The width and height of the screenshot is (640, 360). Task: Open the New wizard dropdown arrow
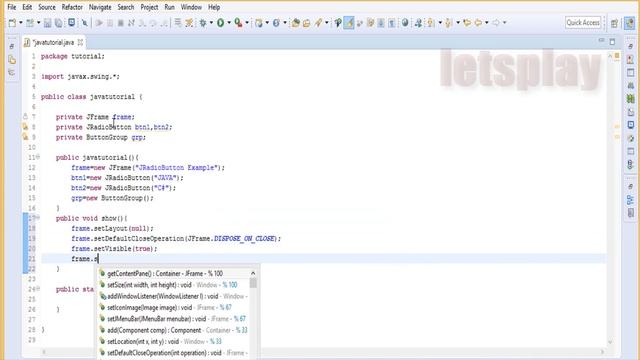click(x=20, y=23)
